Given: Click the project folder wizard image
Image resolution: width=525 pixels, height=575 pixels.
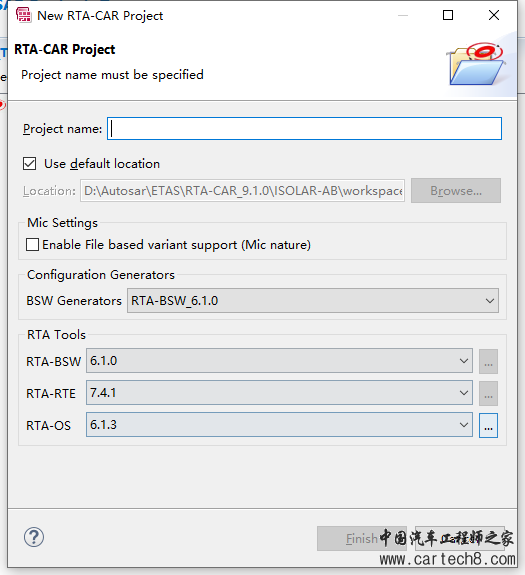Looking at the screenshot, I should coord(477,64).
